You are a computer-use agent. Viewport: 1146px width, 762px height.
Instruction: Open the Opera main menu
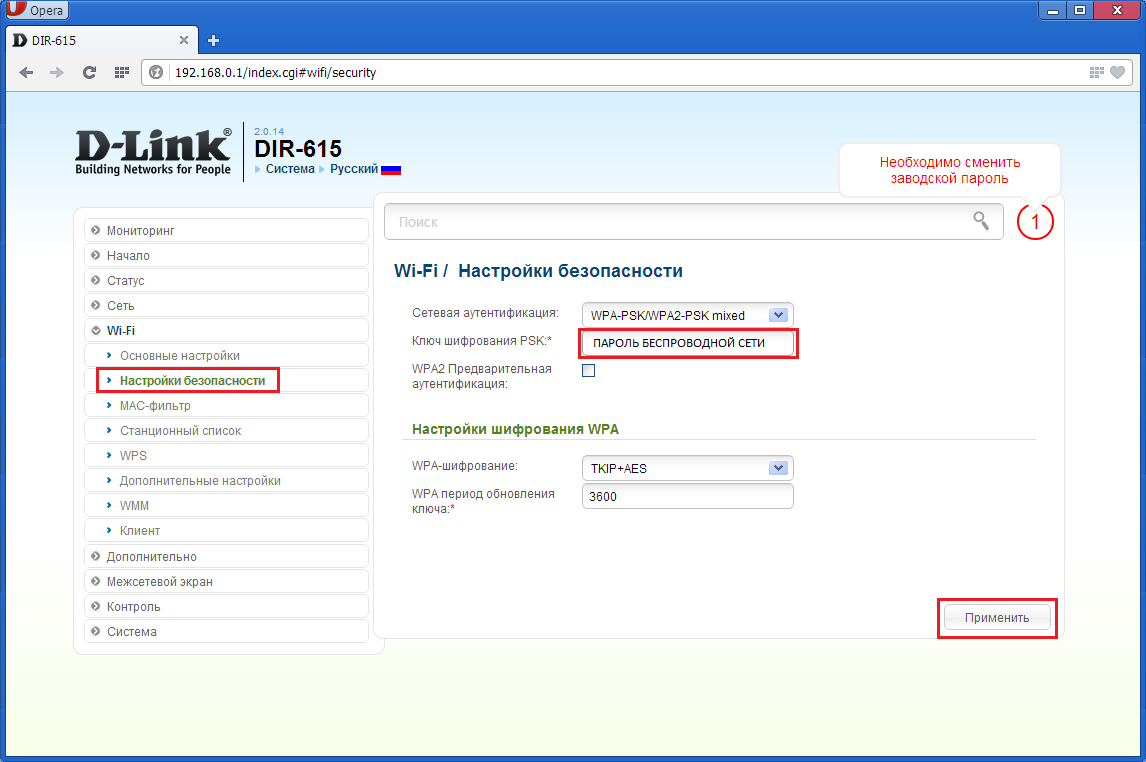coord(36,10)
